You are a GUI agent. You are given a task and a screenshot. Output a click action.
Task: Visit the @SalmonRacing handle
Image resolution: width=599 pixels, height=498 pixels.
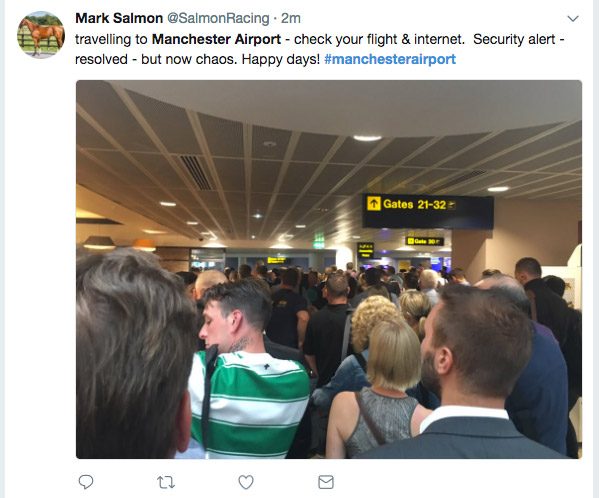pyautogui.click(x=218, y=18)
